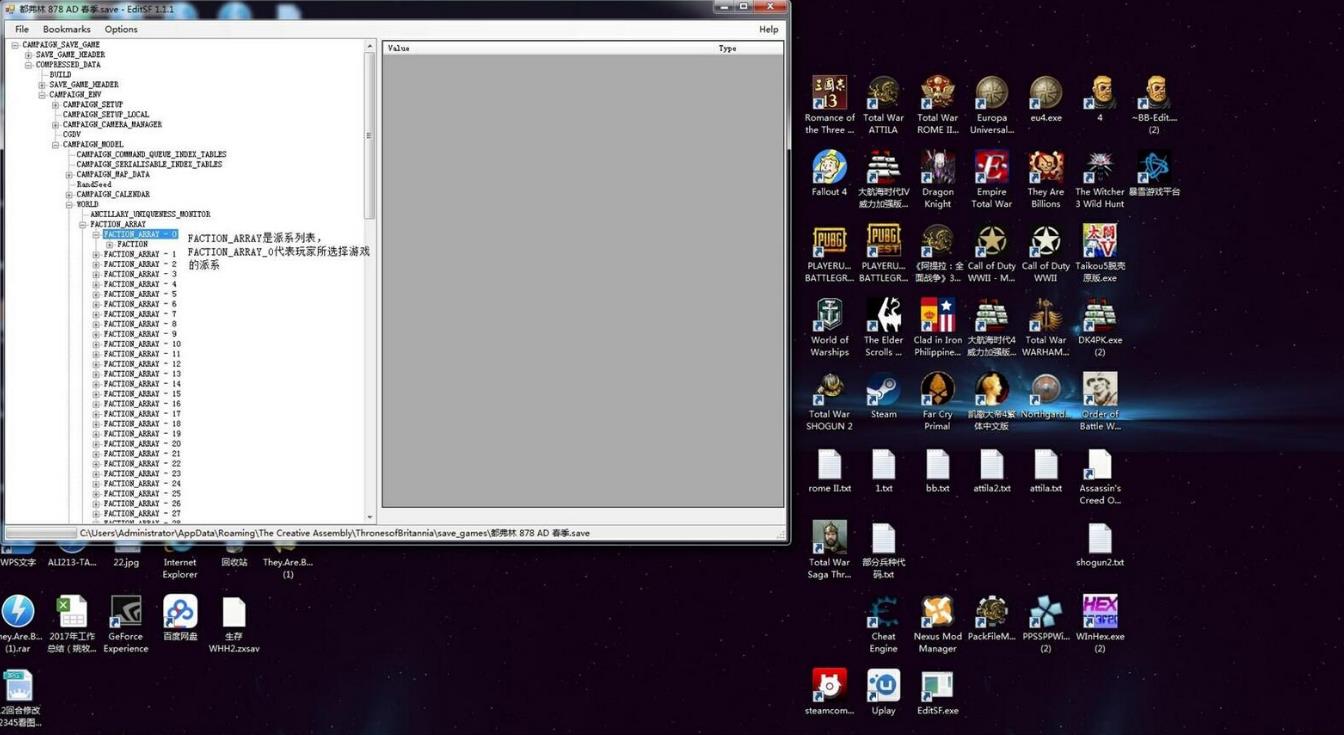
Task: Open the File menu
Action: point(22,29)
